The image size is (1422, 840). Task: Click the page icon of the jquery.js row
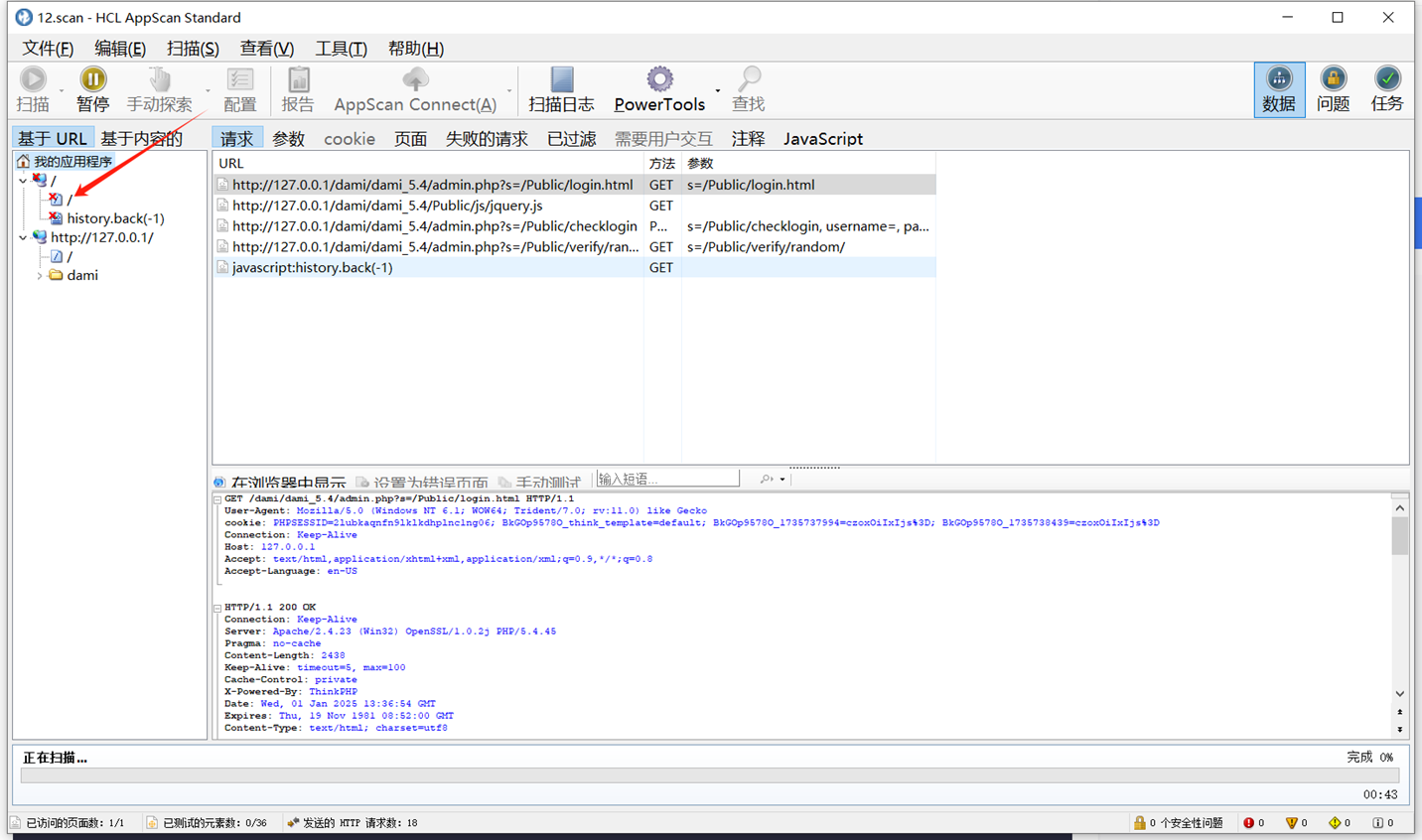222,206
